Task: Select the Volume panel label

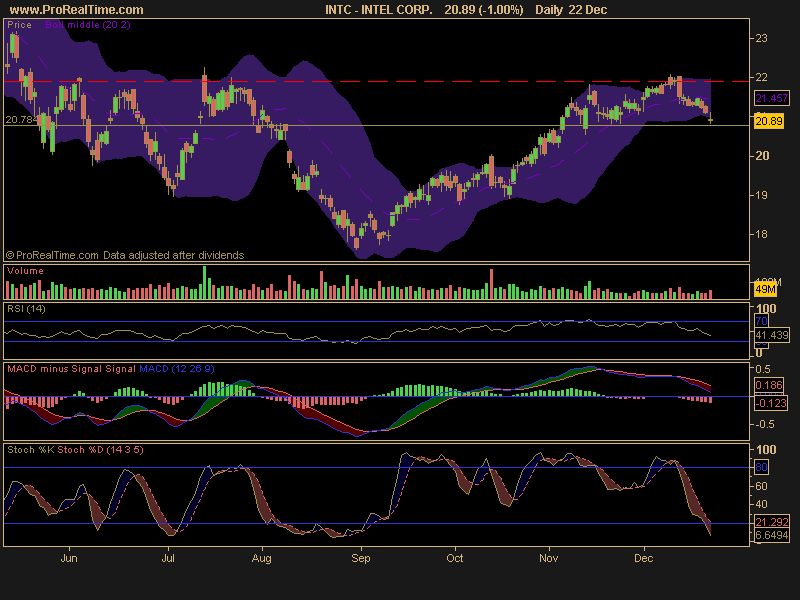Action: (x=25, y=271)
